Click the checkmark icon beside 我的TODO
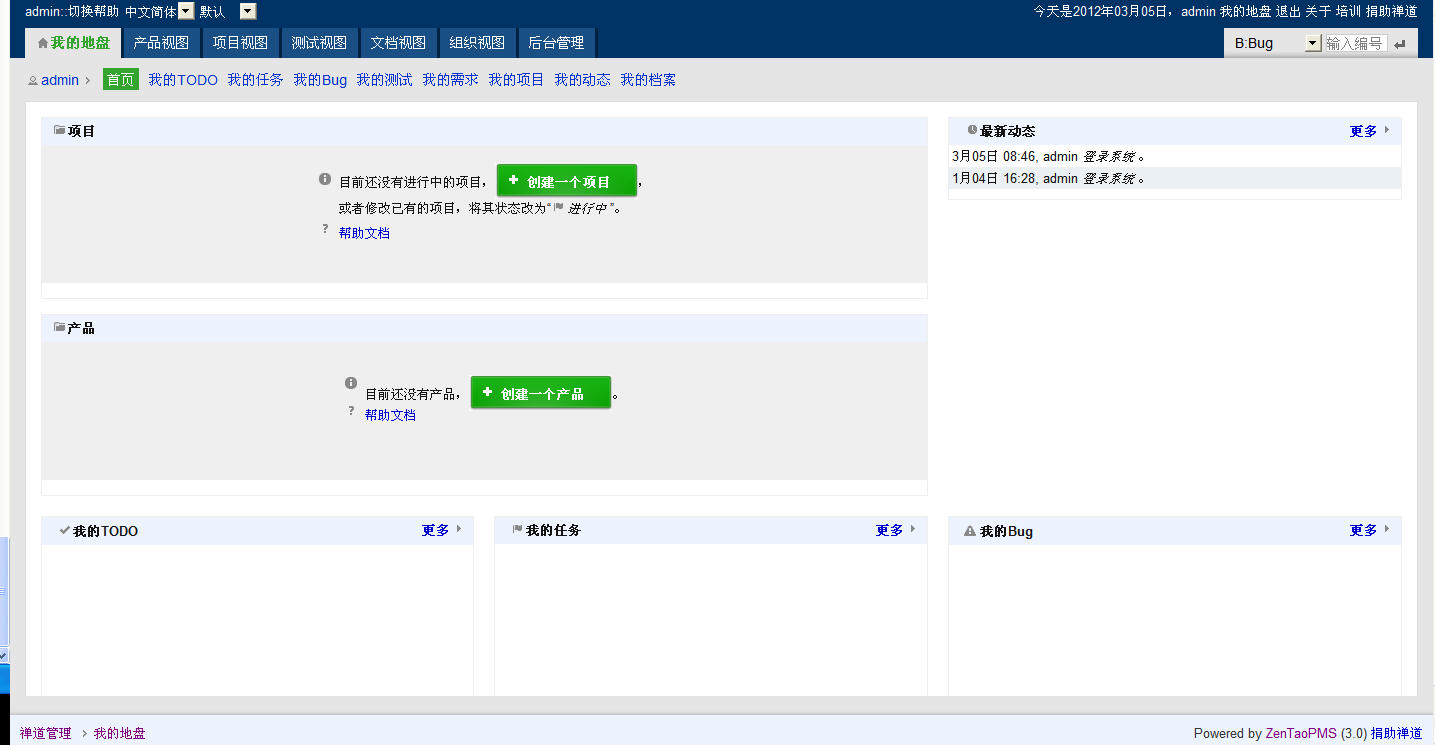The width and height of the screenshot is (1435, 745). [64, 530]
